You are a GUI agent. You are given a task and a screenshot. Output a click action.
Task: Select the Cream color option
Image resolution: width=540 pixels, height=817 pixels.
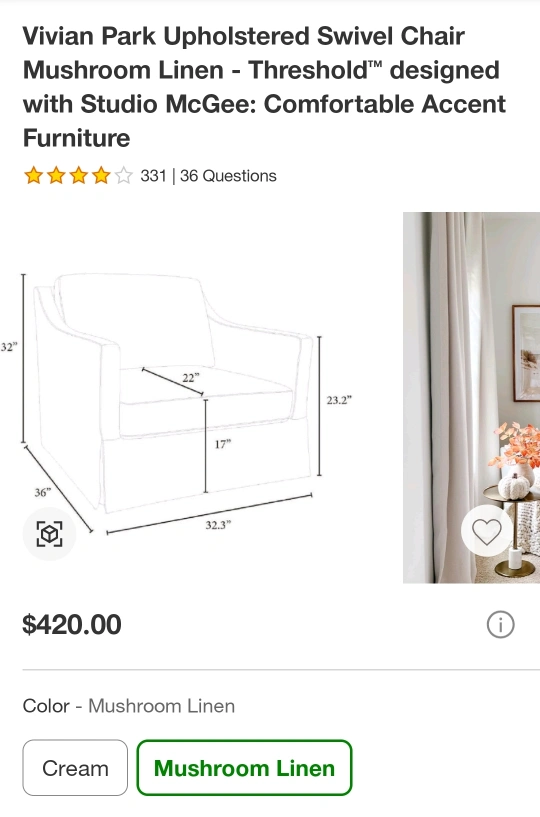(75, 768)
